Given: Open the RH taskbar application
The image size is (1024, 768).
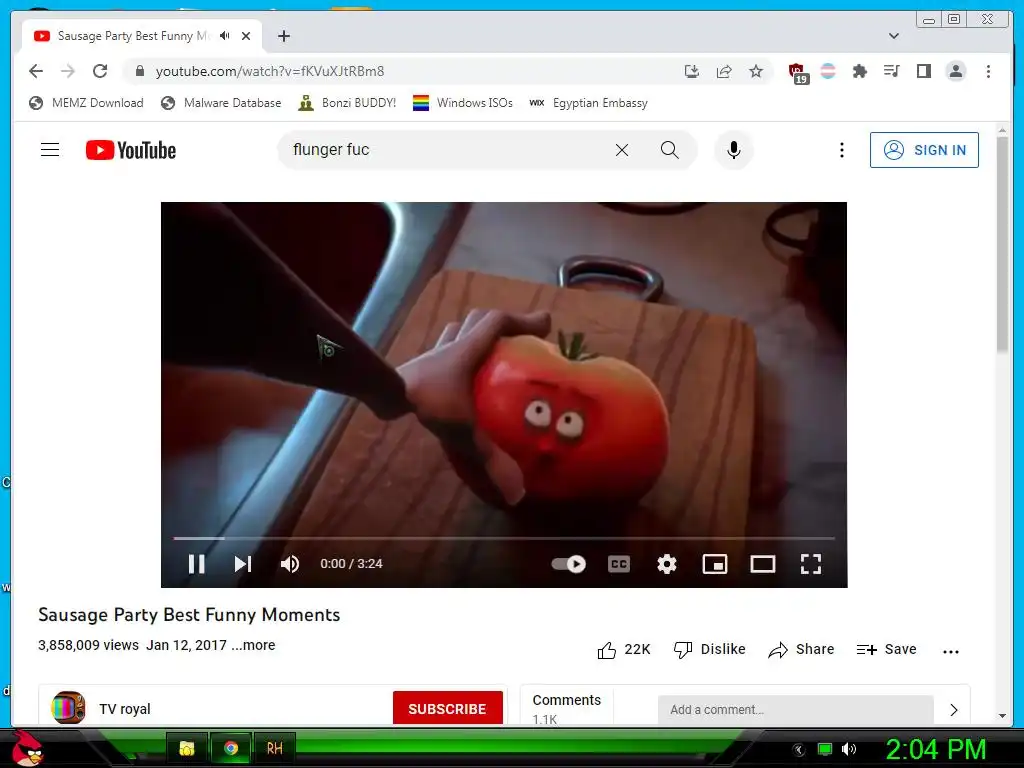Looking at the screenshot, I should point(274,748).
